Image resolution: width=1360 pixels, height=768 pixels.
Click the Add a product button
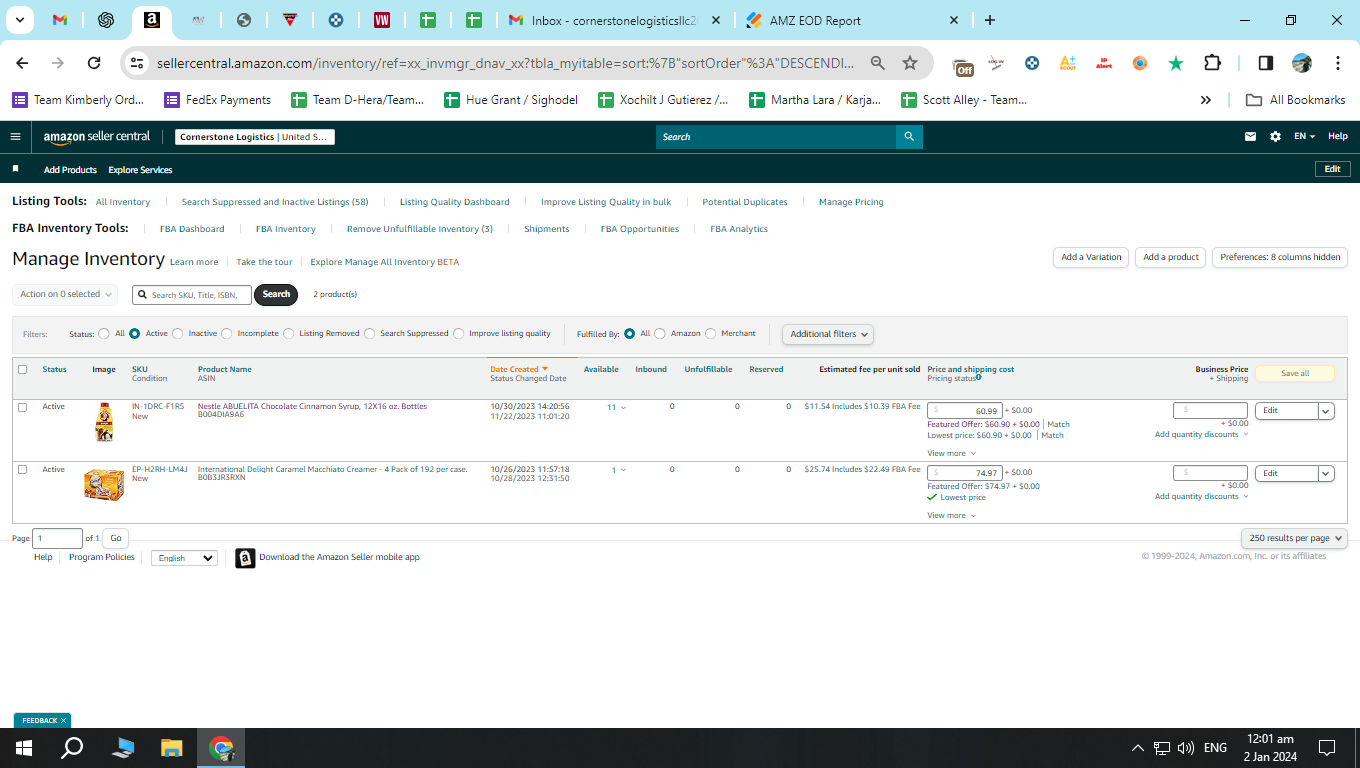coord(1171,257)
